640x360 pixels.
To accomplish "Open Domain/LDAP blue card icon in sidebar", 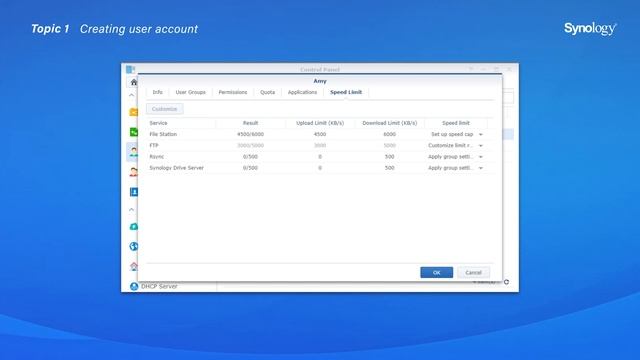I will tap(133, 192).
